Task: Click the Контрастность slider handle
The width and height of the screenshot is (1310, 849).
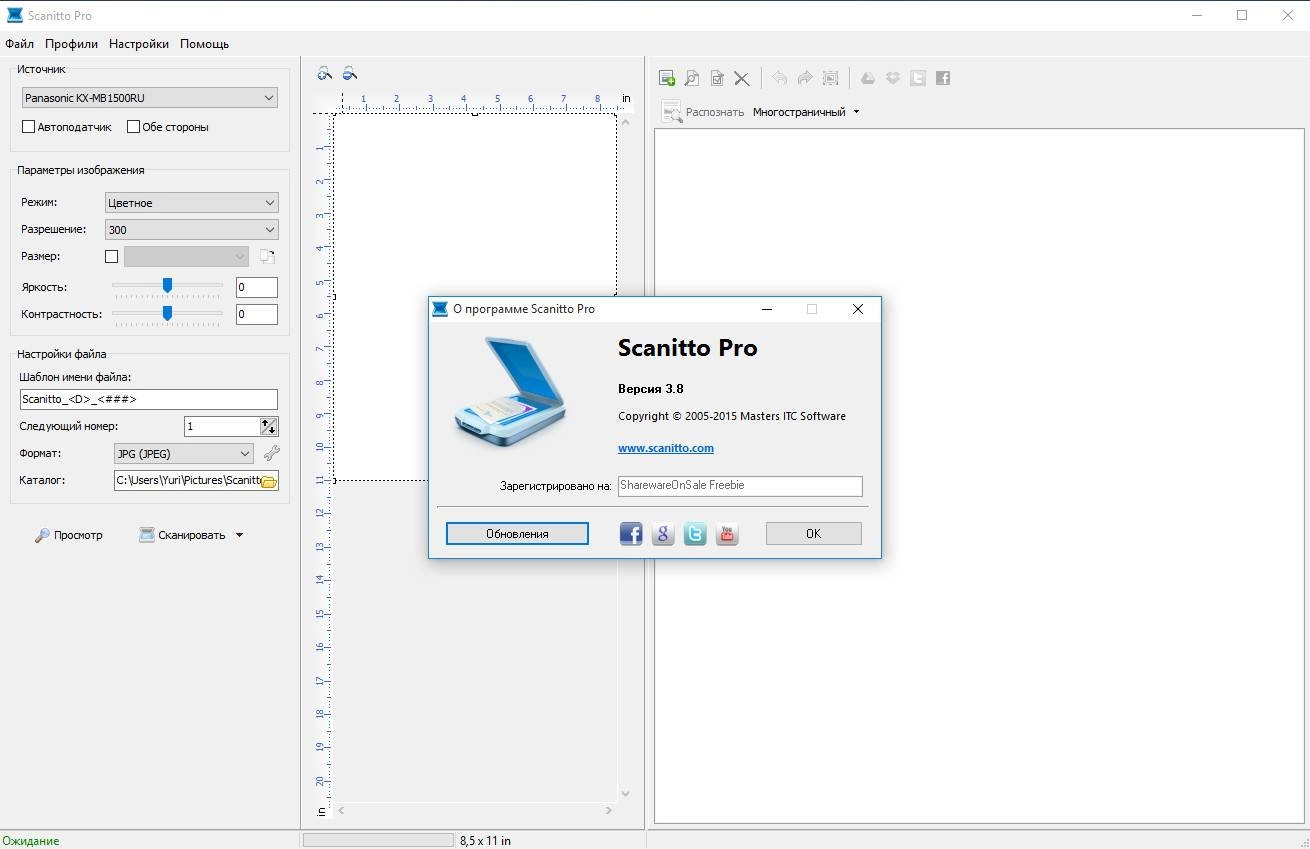Action: tap(167, 313)
